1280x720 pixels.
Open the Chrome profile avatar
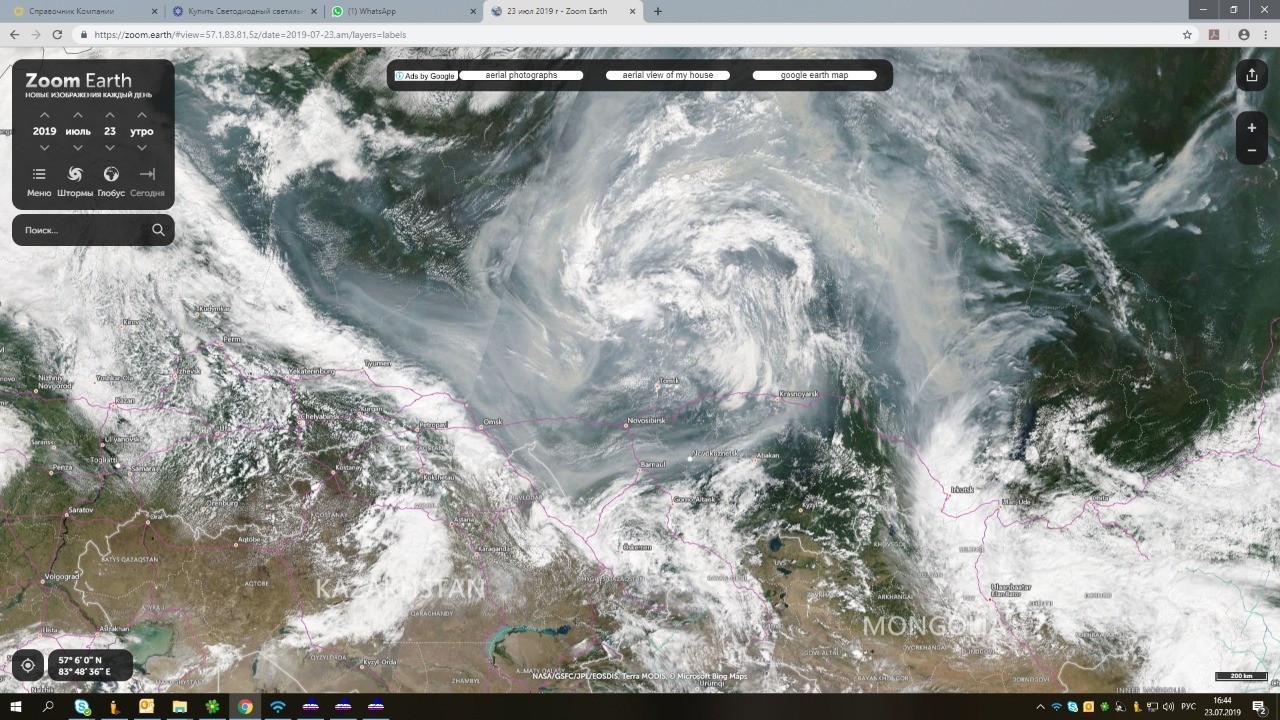1244,34
